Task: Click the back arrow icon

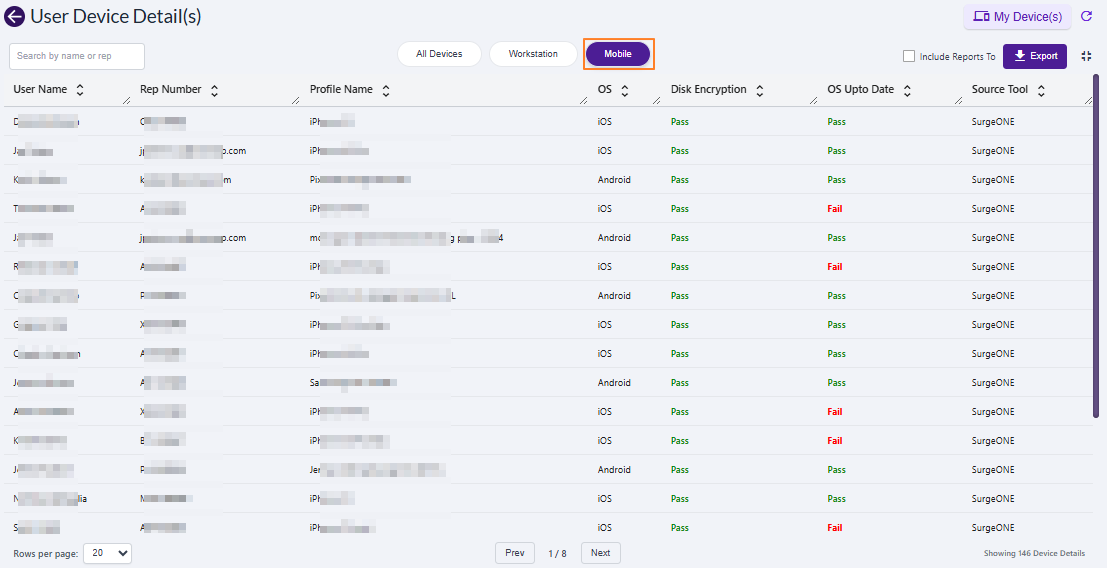Action: pyautogui.click(x=15, y=17)
